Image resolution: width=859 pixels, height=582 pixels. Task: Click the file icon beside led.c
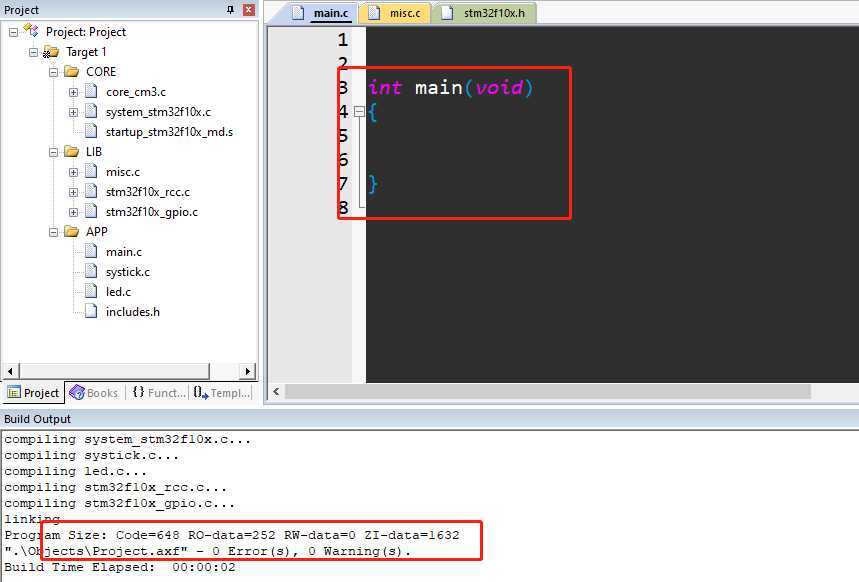(91, 291)
